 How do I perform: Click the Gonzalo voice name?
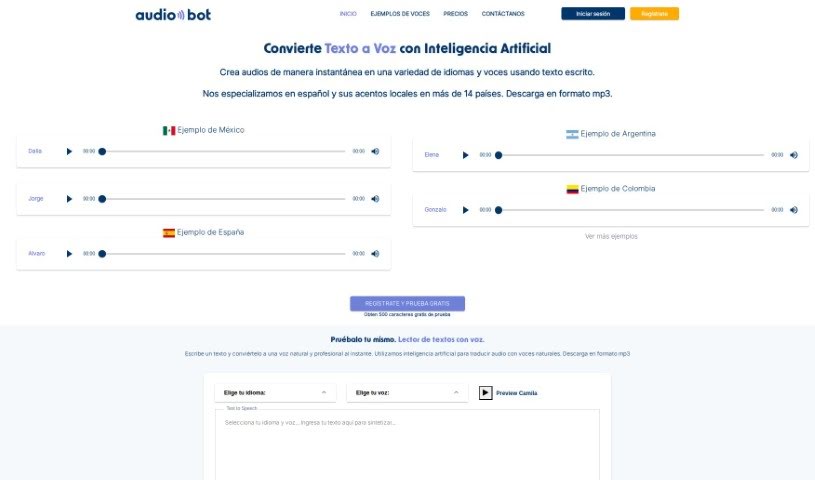[x=436, y=210]
